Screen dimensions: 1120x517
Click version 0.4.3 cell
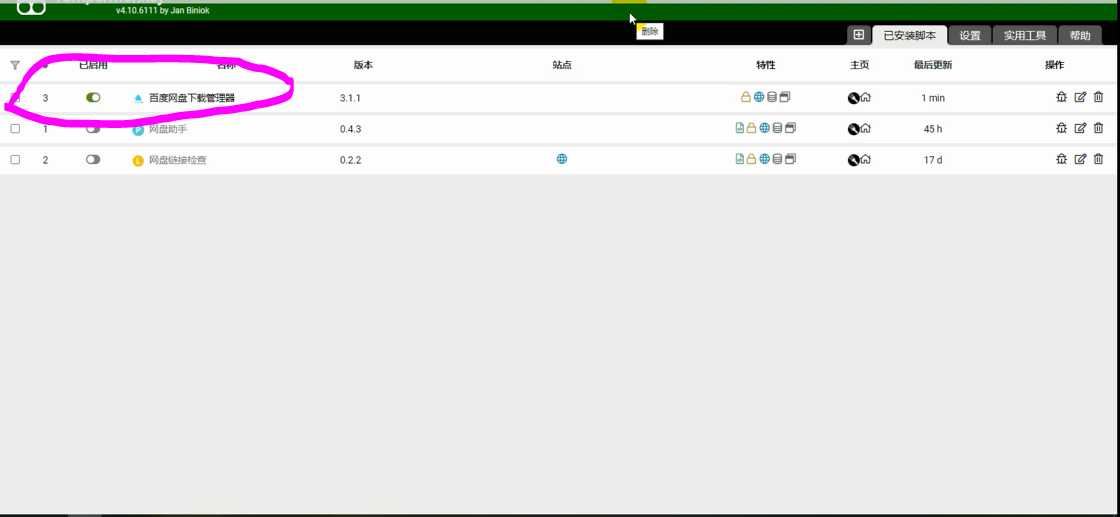(x=350, y=129)
